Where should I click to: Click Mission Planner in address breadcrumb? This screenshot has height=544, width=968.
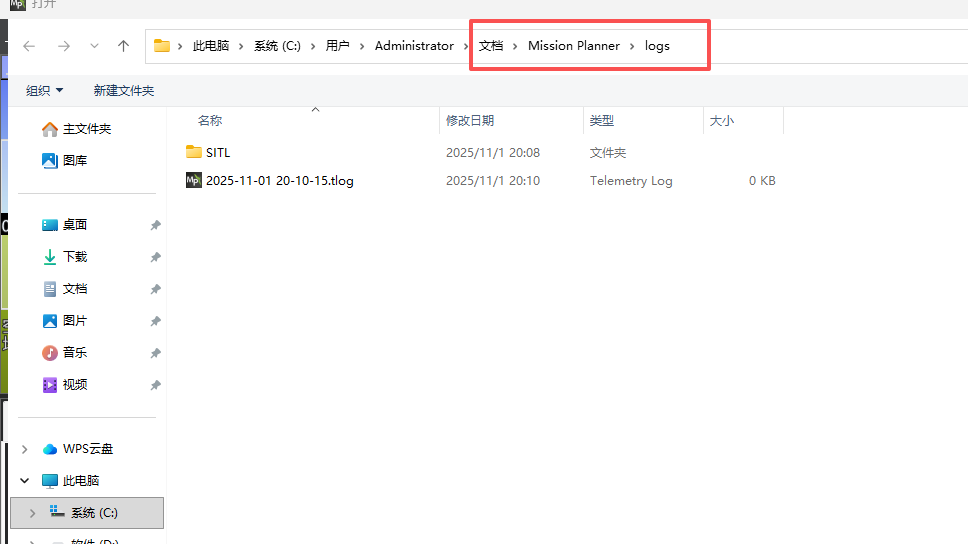(x=574, y=46)
